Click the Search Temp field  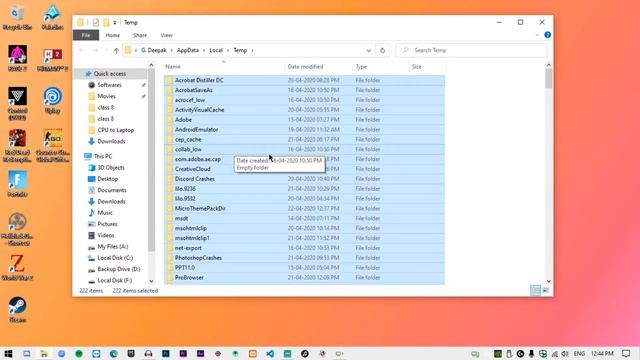[x=472, y=50]
